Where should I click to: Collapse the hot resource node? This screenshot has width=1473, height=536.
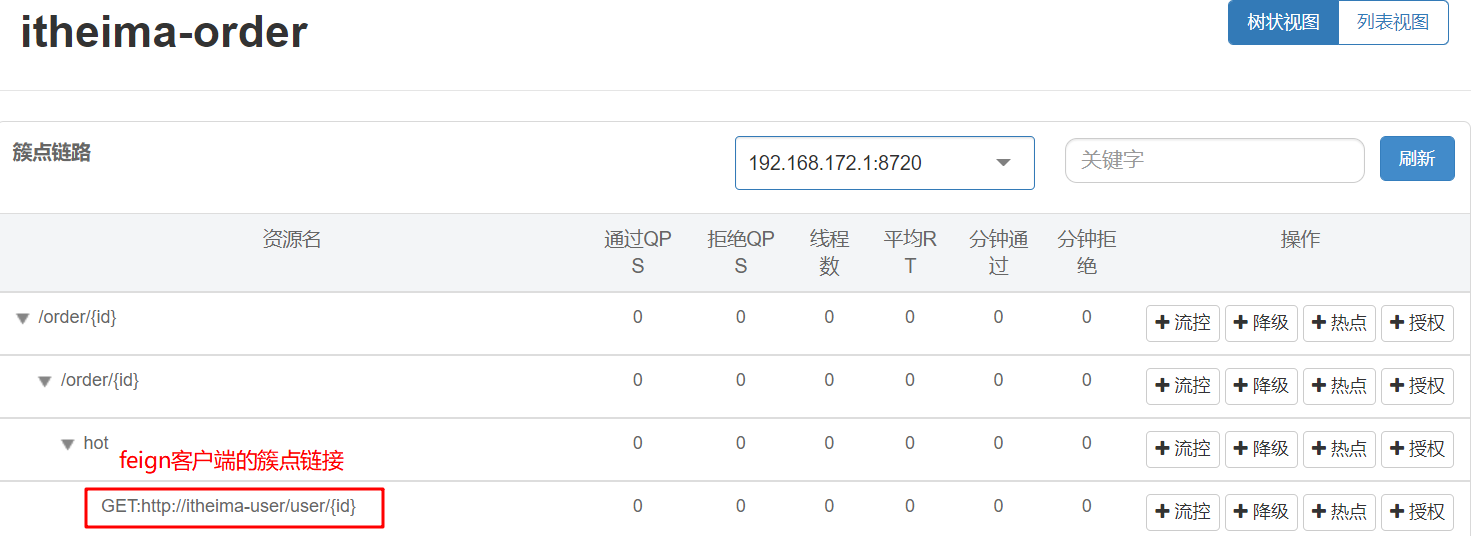pos(67,445)
